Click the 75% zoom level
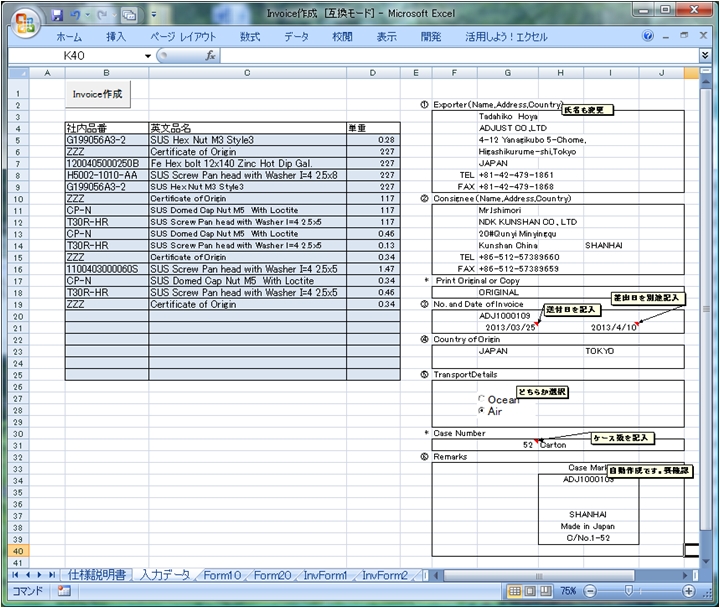This screenshot has width=720, height=608. click(x=568, y=591)
